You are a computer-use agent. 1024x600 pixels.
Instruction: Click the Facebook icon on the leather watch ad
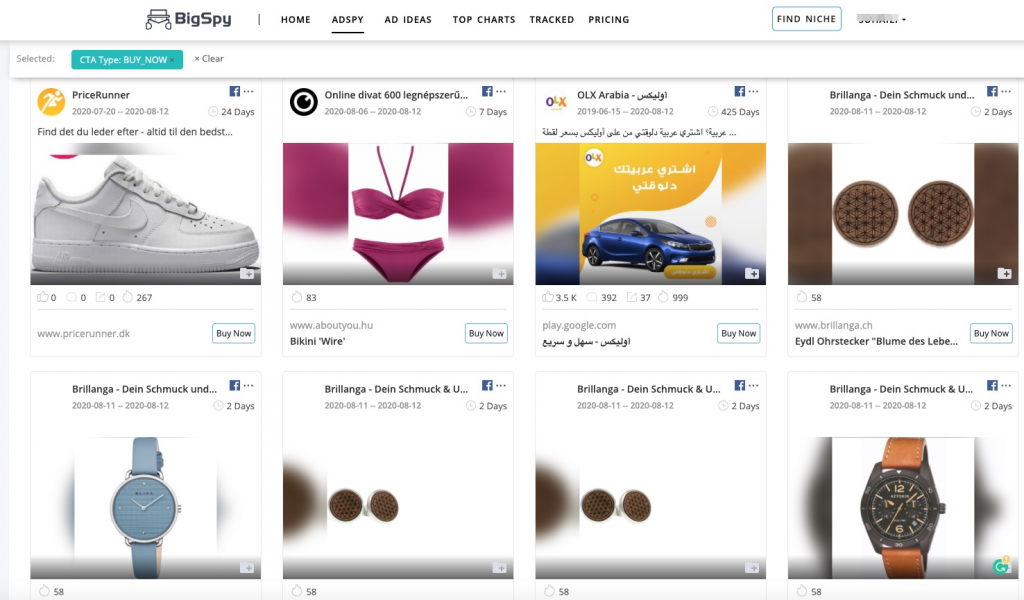click(990, 384)
